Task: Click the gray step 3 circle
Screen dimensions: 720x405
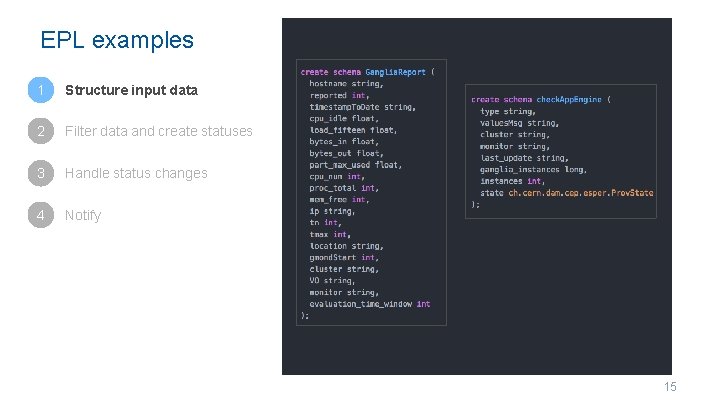Action: click(x=41, y=173)
